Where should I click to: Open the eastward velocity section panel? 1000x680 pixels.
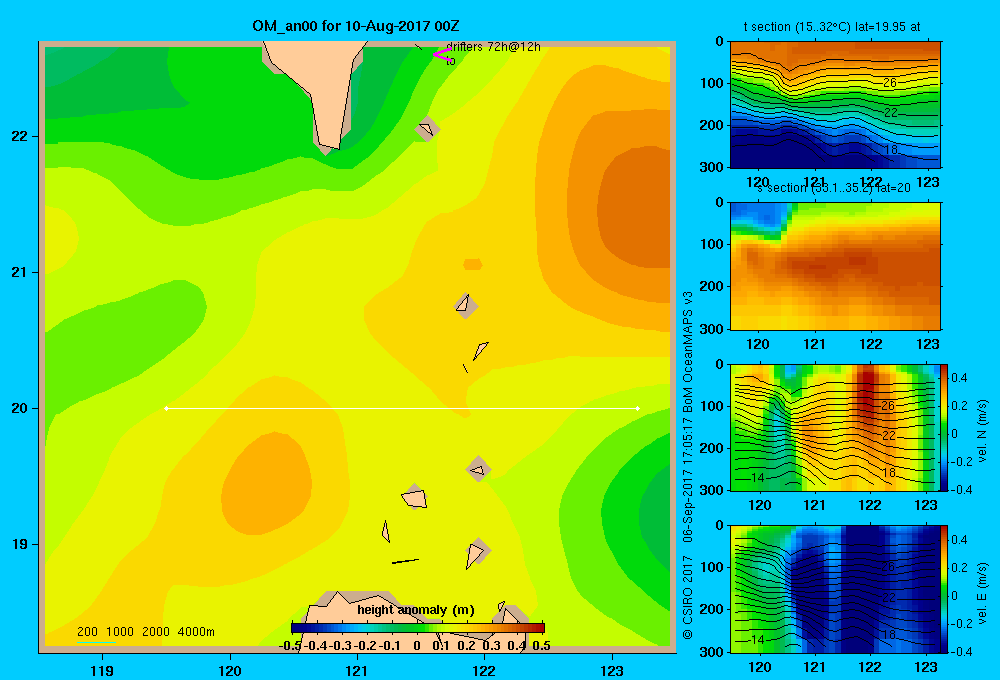[x=834, y=589]
